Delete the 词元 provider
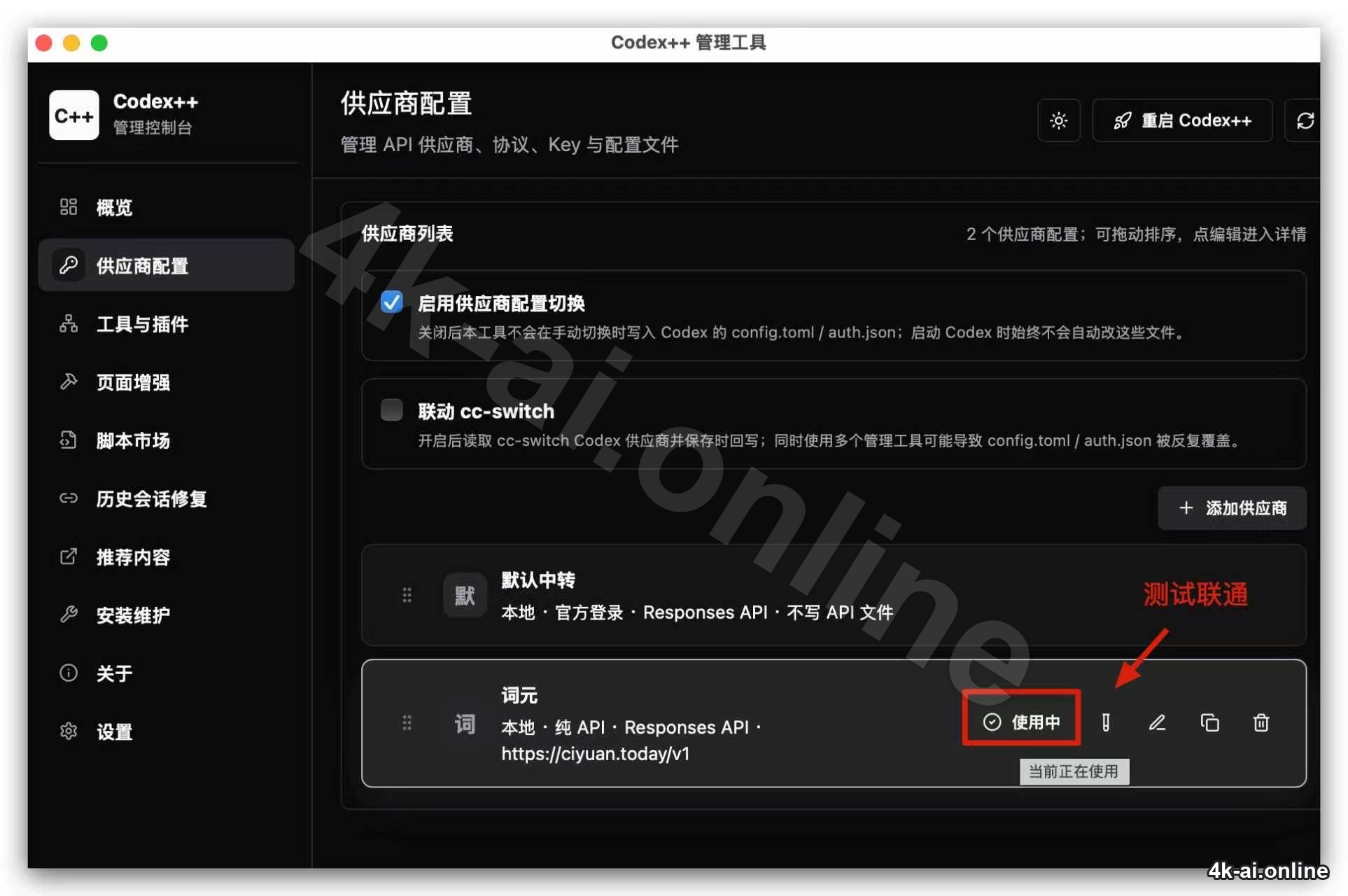 click(x=1261, y=722)
